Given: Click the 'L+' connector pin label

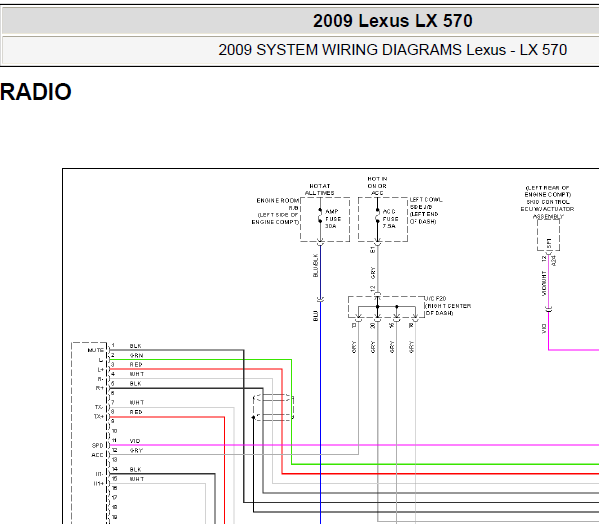Looking at the screenshot, I should (100, 370).
